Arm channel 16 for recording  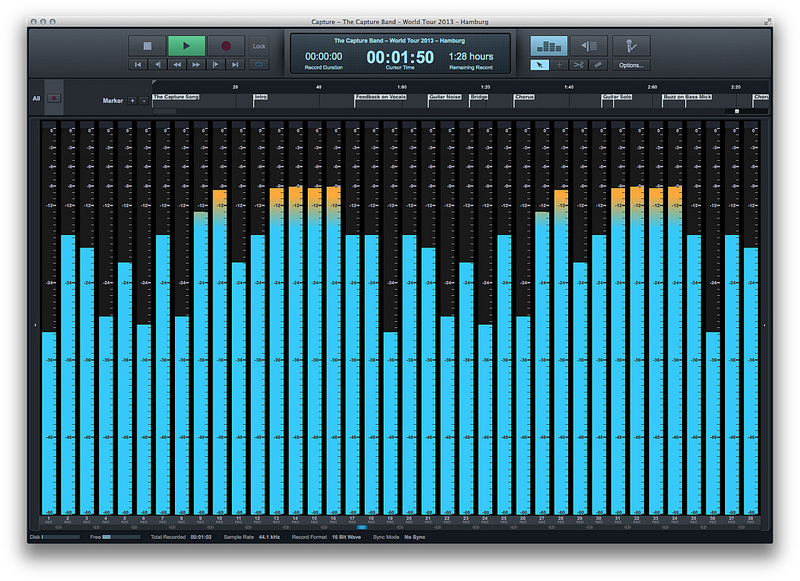tap(333, 522)
